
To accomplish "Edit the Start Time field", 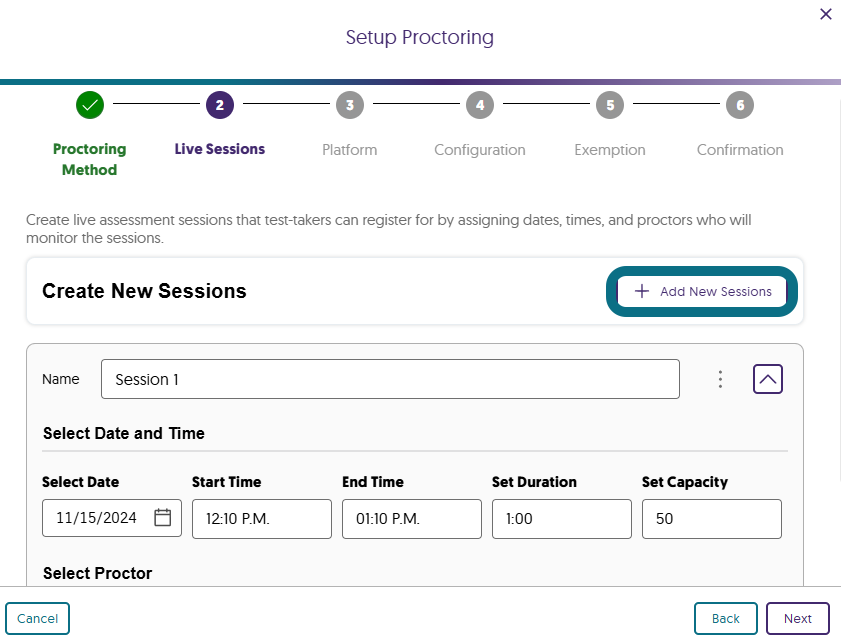I will point(261,518).
